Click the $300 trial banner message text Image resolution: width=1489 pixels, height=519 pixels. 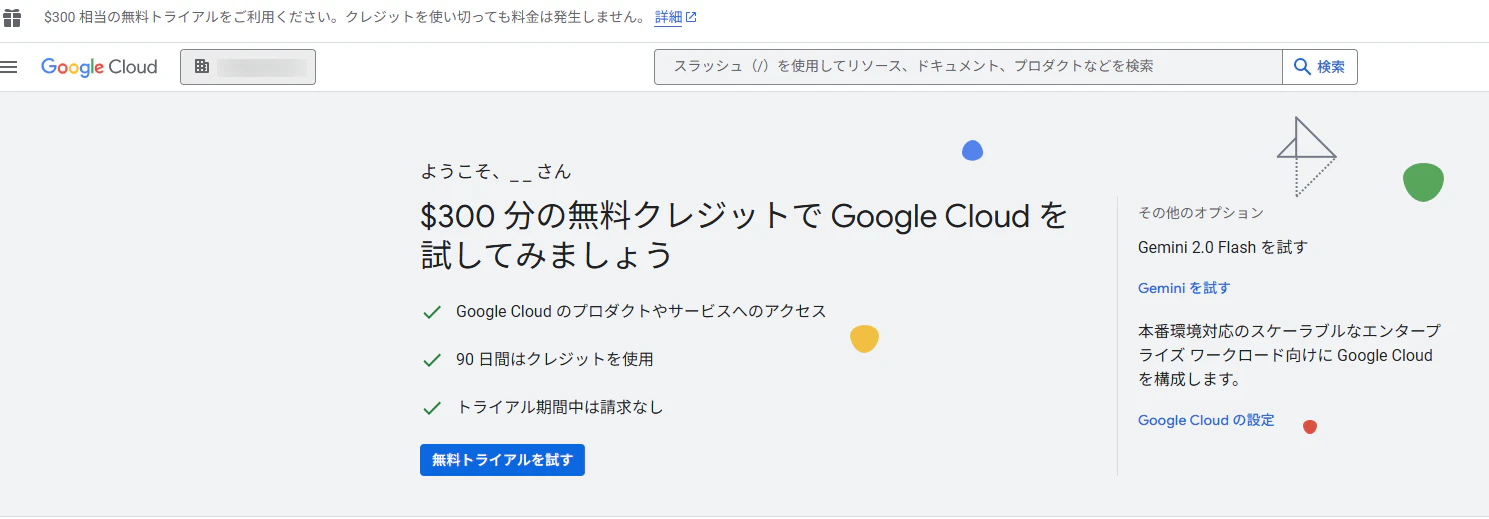345,18
